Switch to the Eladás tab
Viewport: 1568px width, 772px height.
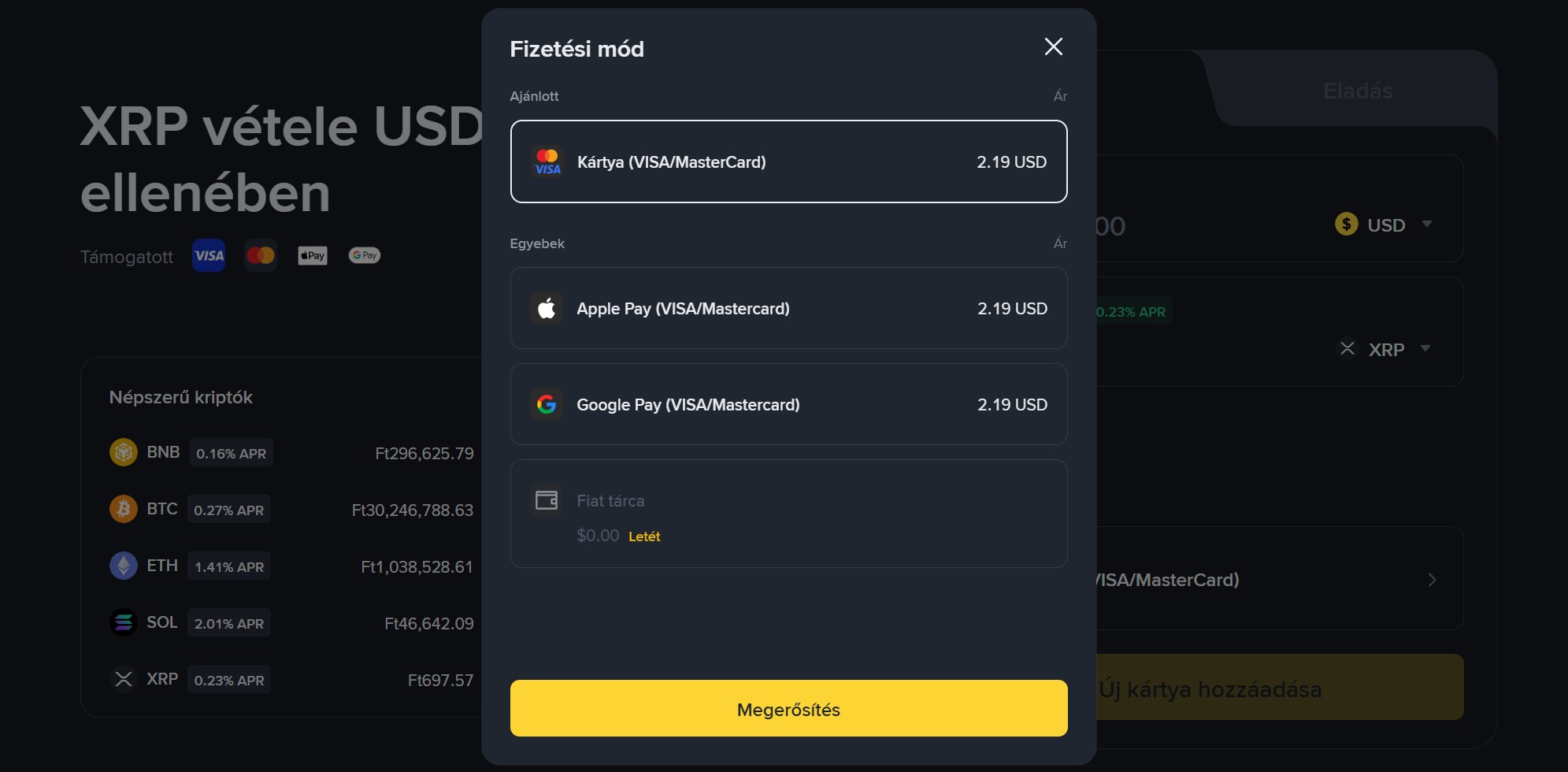[x=1356, y=91]
